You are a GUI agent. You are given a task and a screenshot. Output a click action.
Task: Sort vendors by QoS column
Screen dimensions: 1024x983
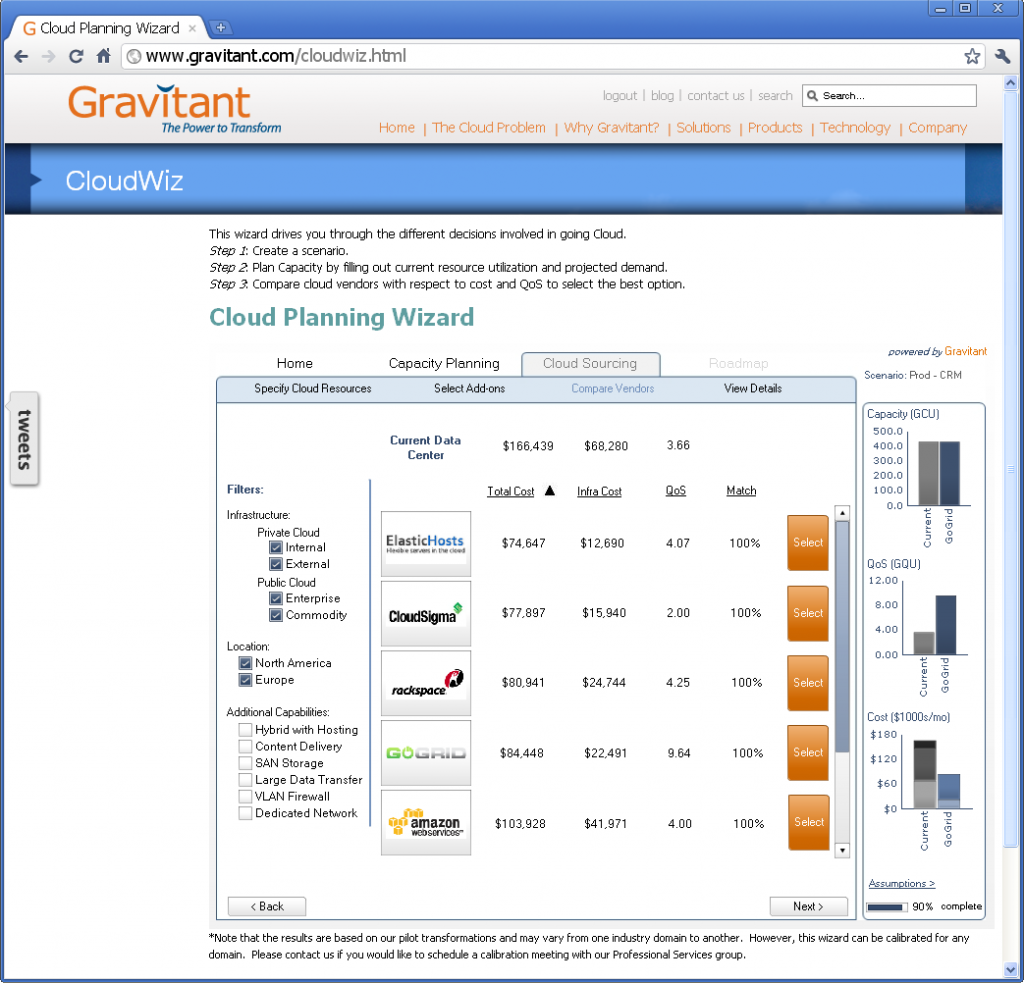[x=676, y=491]
